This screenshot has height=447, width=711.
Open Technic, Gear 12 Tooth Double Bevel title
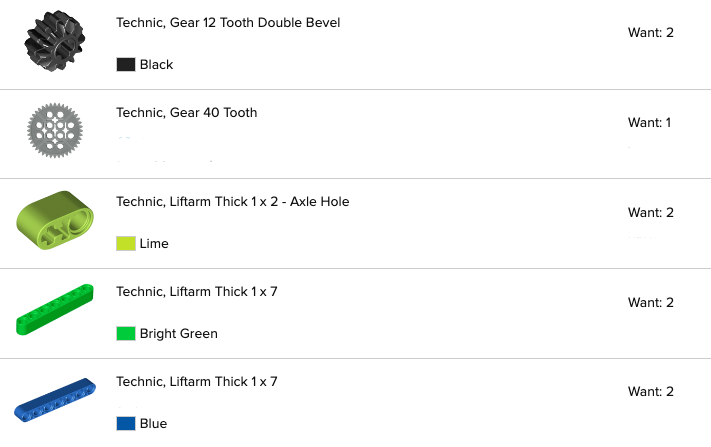coord(228,23)
